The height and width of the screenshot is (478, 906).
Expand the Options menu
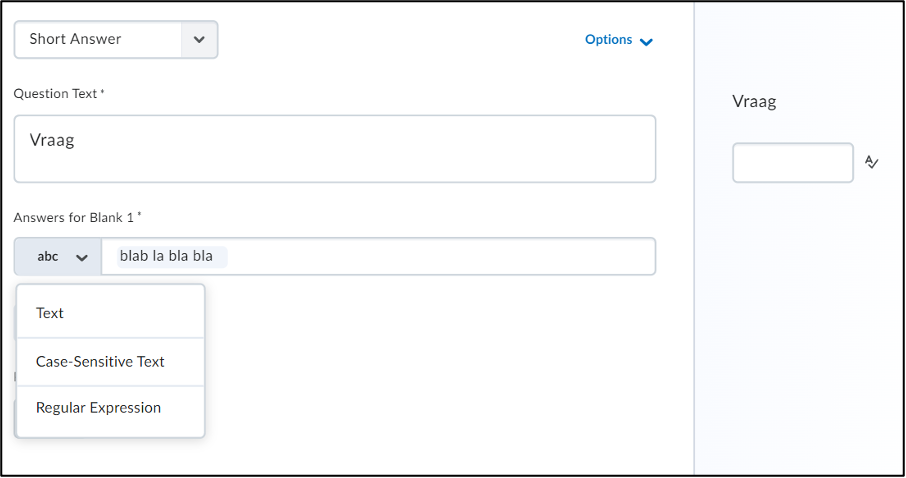pyautogui.click(x=619, y=40)
